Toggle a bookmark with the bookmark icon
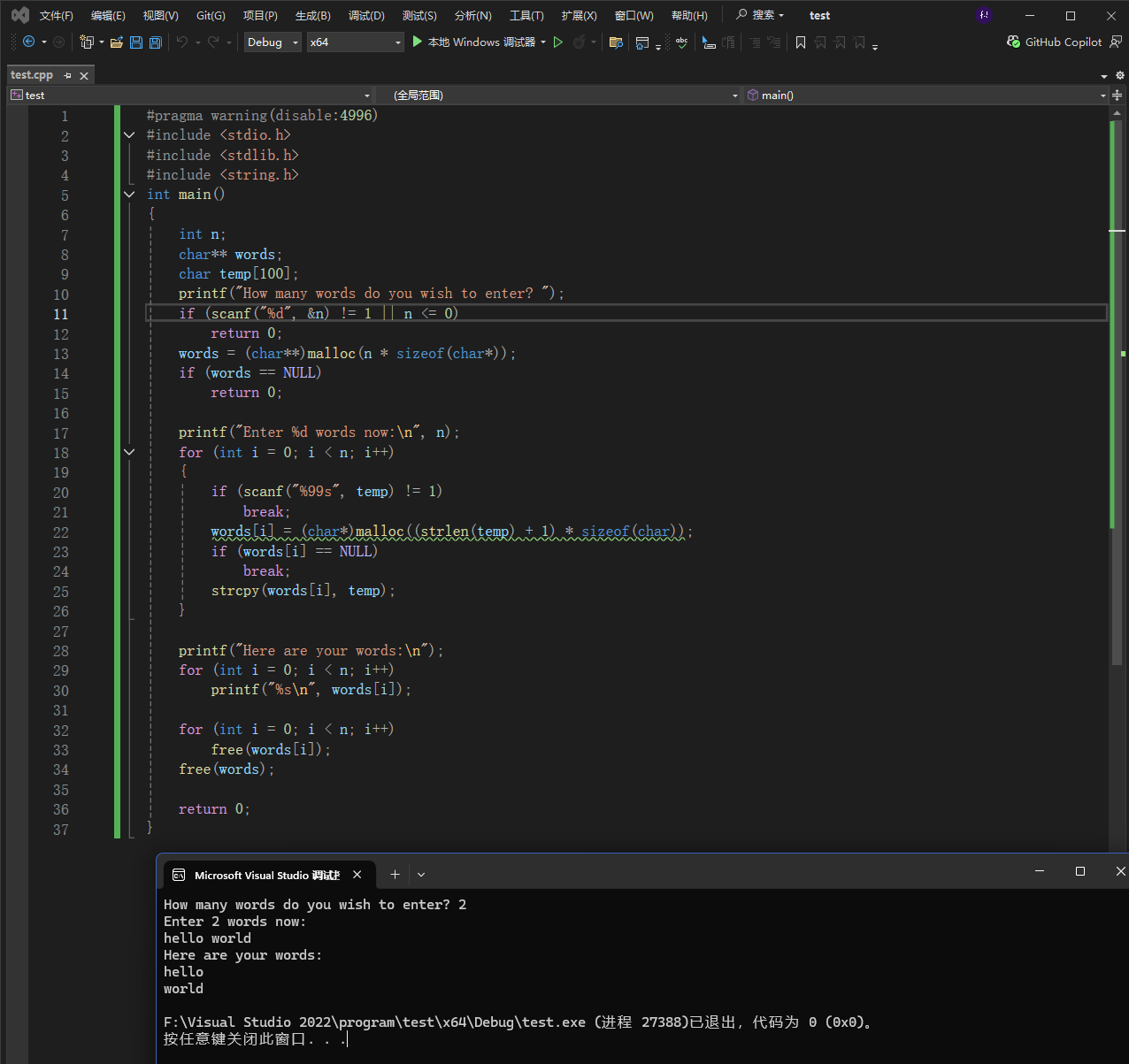 [x=801, y=42]
